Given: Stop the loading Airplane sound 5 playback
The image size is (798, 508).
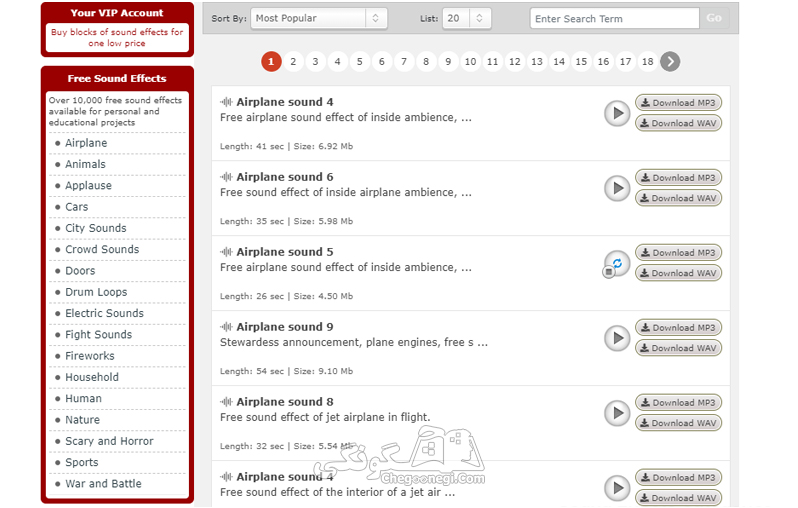Looking at the screenshot, I should [609, 272].
